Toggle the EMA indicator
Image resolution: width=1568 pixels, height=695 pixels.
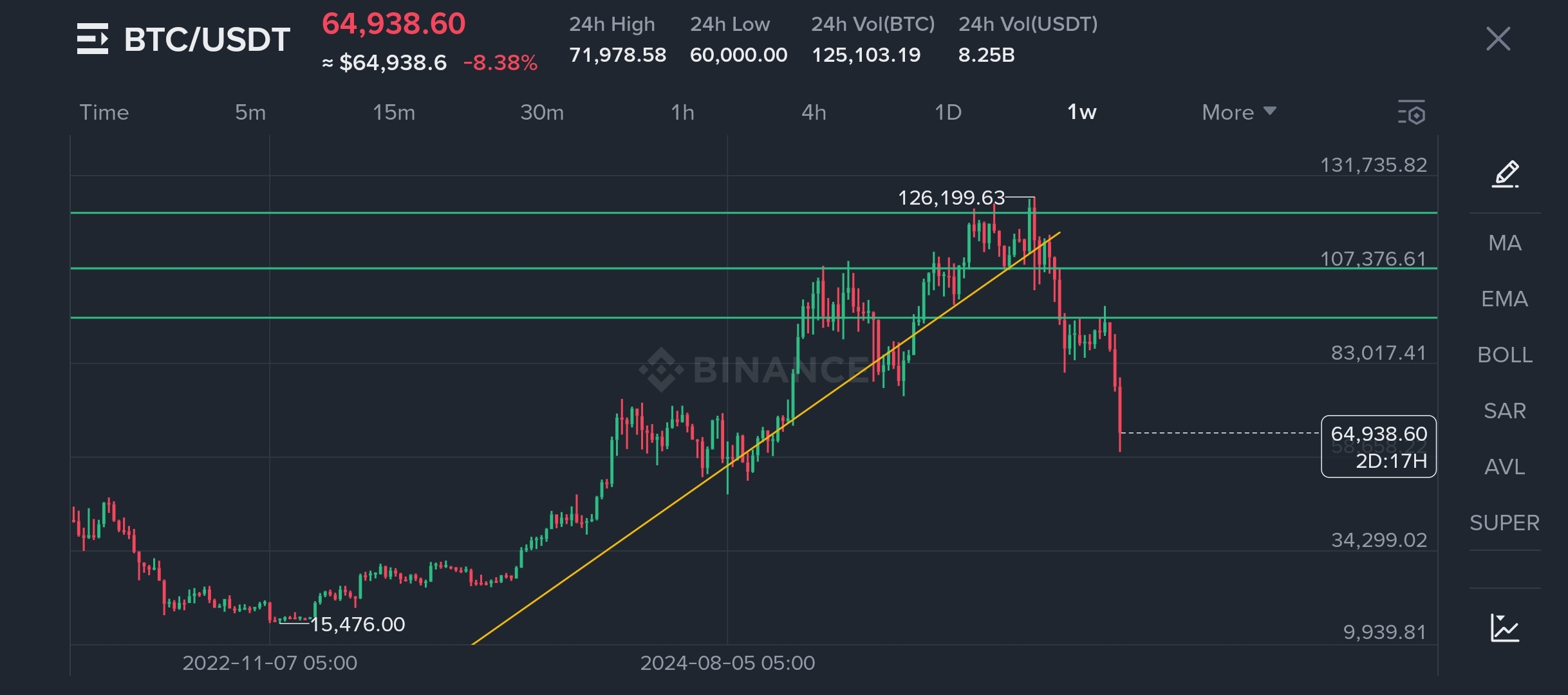point(1505,299)
